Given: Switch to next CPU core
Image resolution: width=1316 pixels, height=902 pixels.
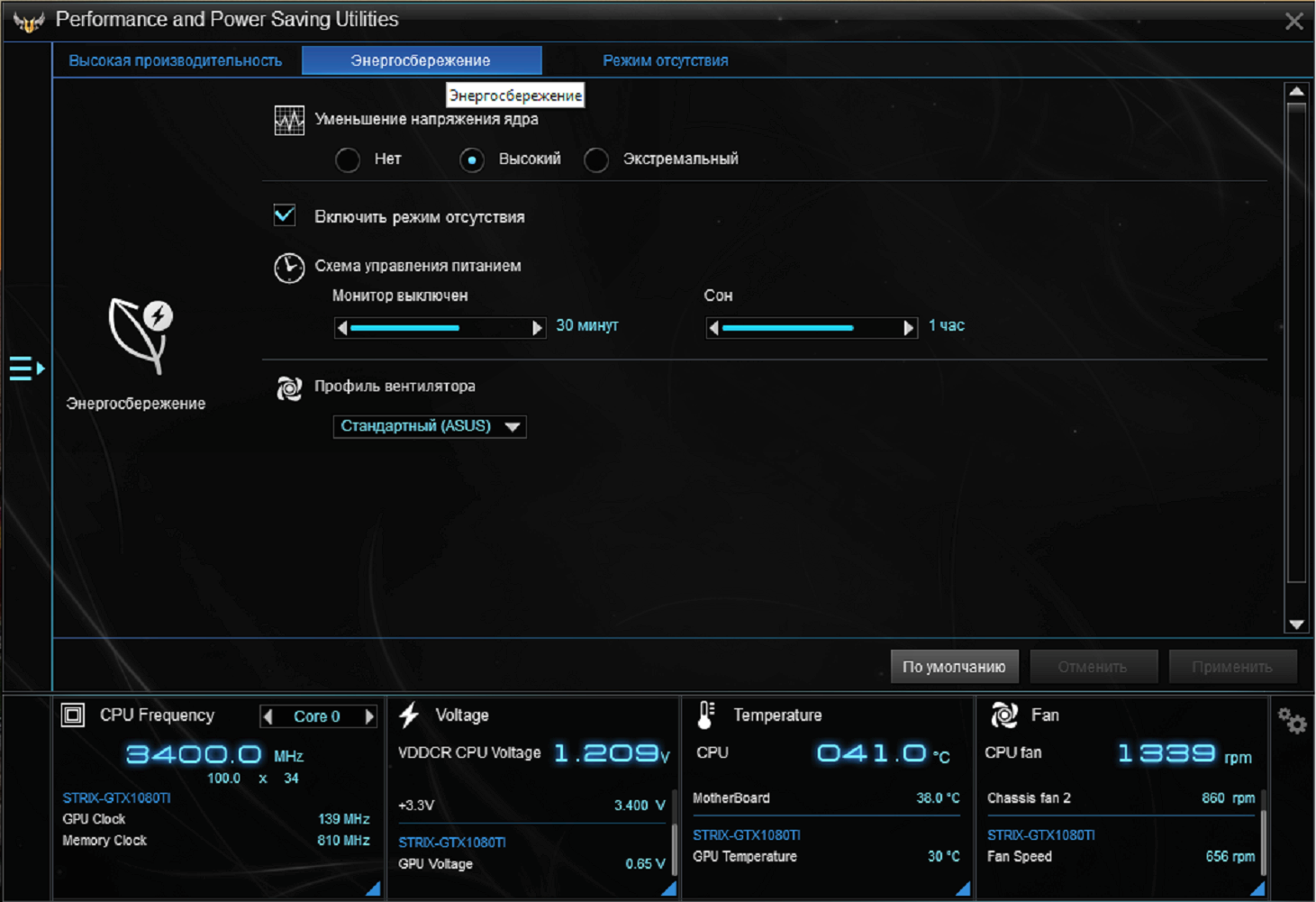Looking at the screenshot, I should (x=368, y=716).
